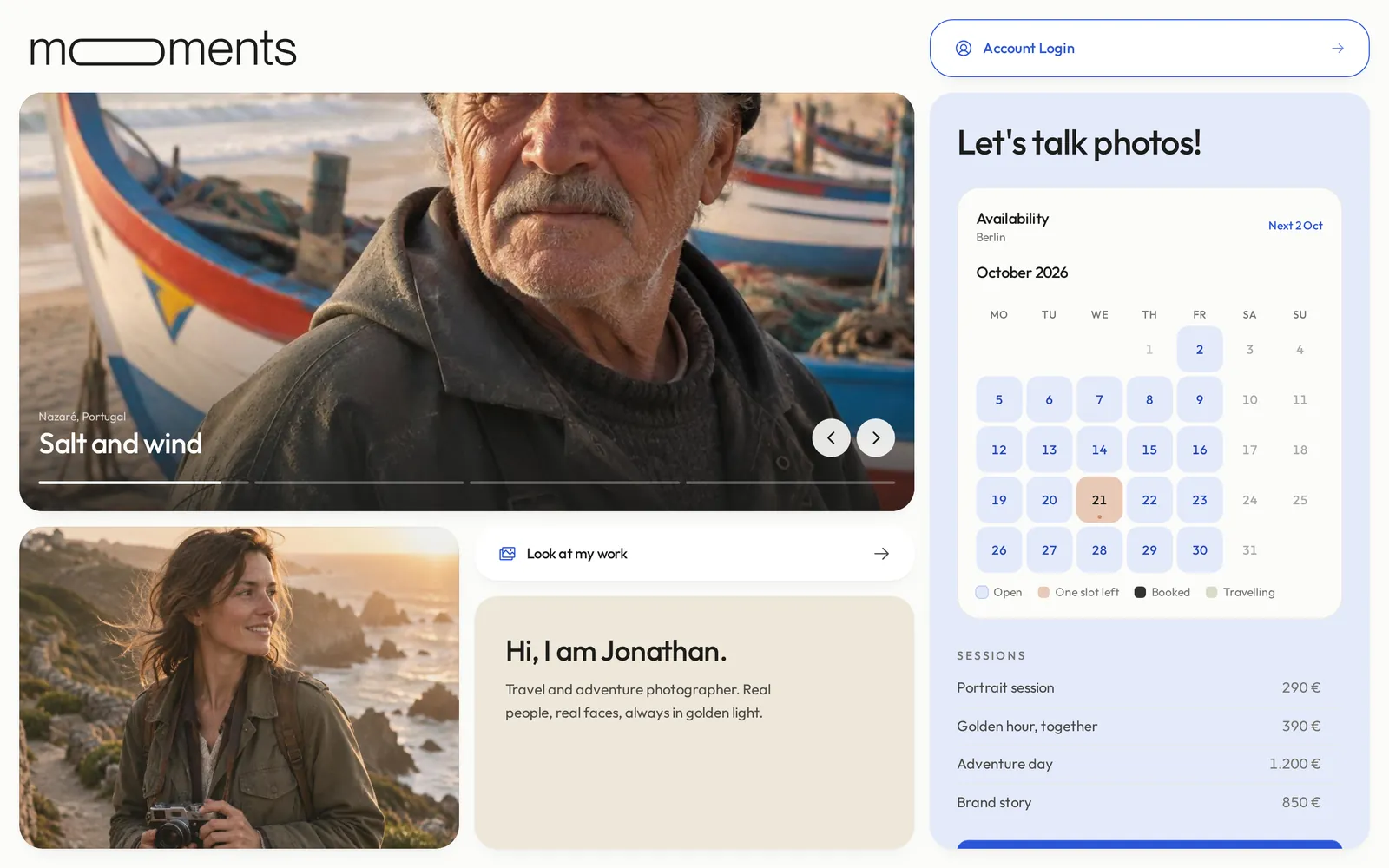This screenshot has width=1389, height=868.
Task: Click the 290 € price value
Action: 1301,687
